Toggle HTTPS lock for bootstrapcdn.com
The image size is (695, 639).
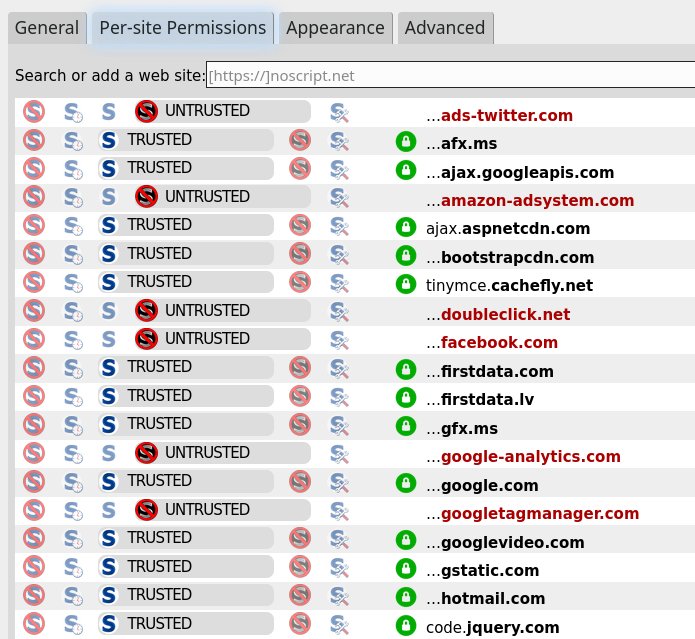tap(406, 256)
